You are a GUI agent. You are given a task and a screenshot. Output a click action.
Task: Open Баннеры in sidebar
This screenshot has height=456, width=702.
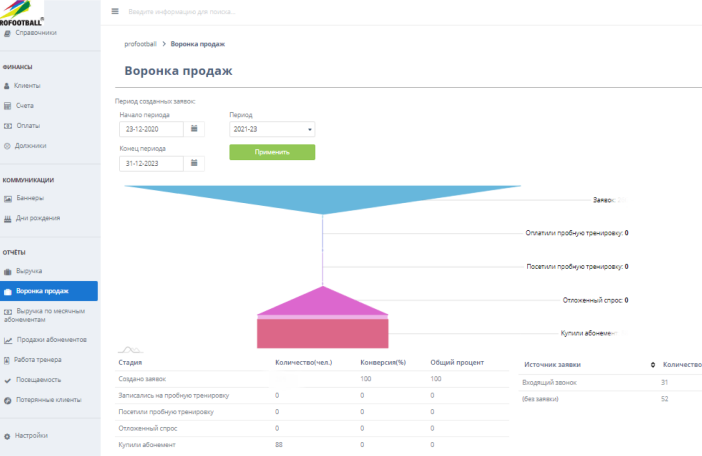click(x=30, y=198)
